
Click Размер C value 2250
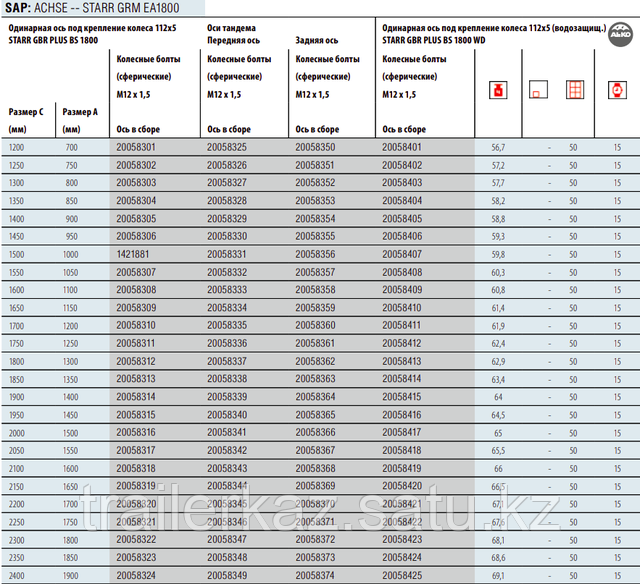coord(17,522)
